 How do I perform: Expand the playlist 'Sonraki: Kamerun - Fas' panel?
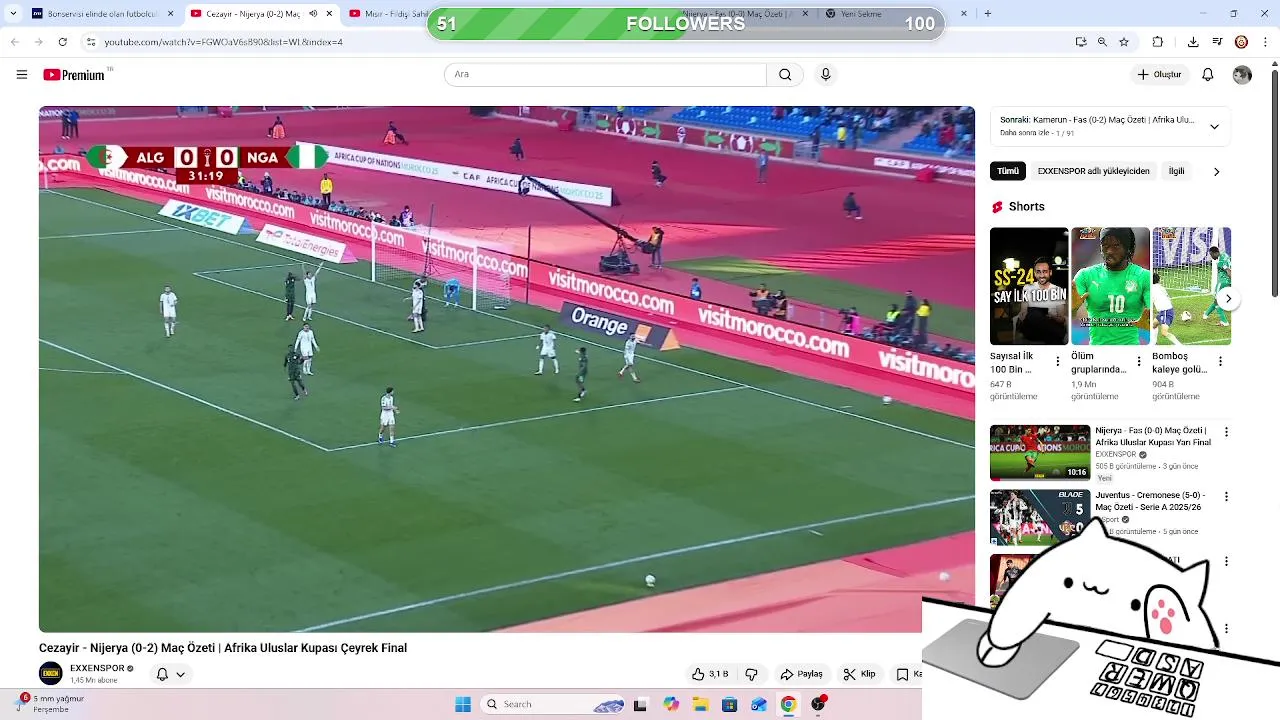[x=1110, y=126]
